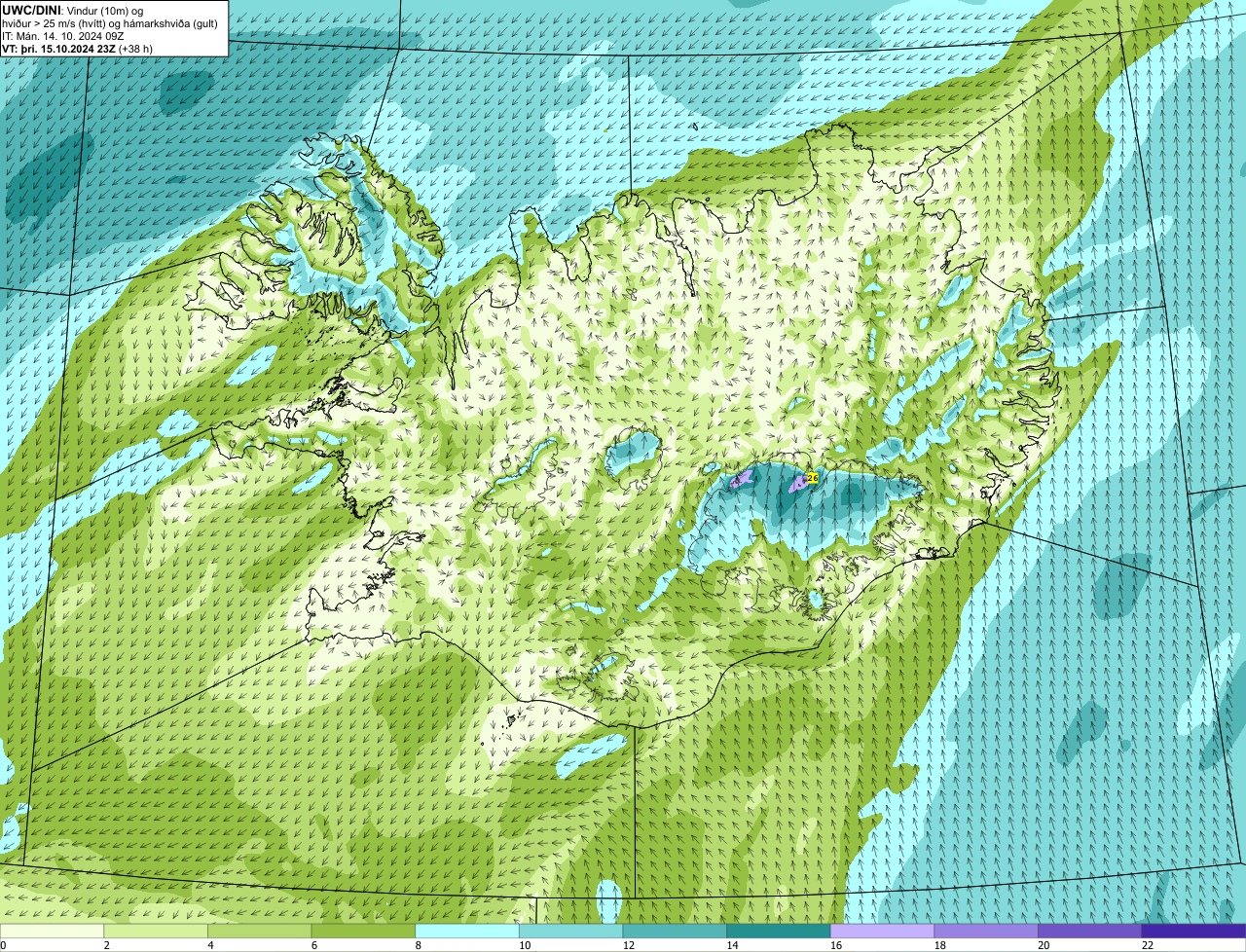The width and height of the screenshot is (1246, 952).
Task: Click the legend value label 2
Action: click(x=106, y=945)
